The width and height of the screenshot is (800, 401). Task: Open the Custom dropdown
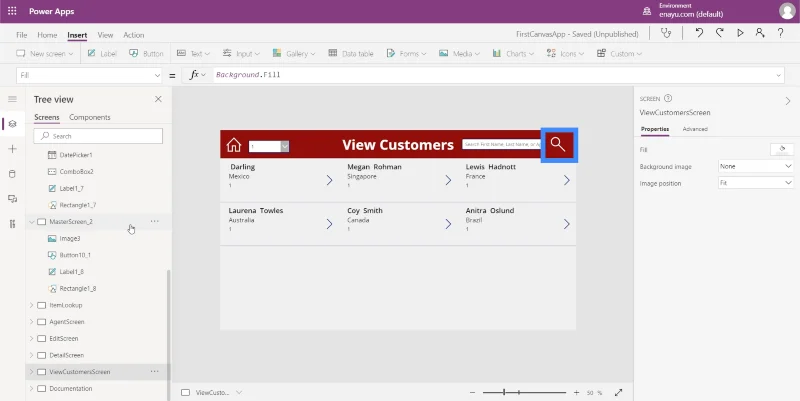coord(619,54)
